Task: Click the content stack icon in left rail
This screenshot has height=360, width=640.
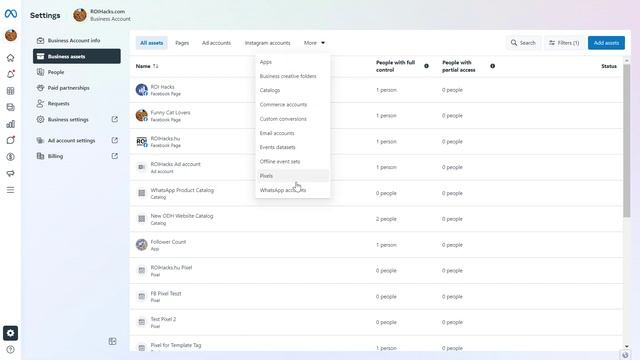Action: [11, 107]
